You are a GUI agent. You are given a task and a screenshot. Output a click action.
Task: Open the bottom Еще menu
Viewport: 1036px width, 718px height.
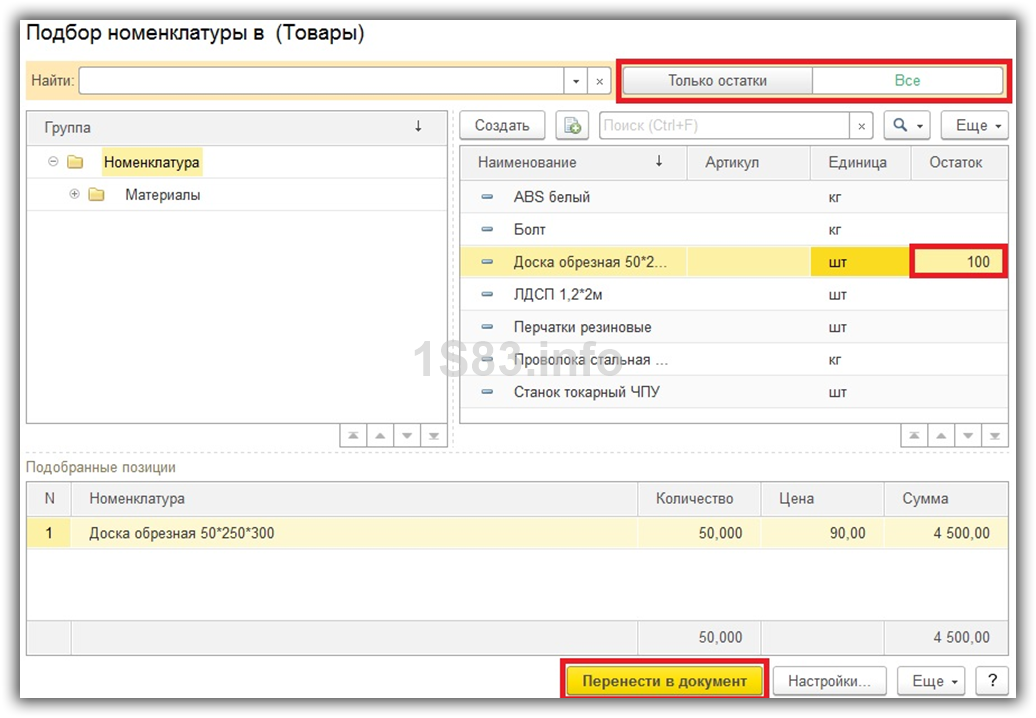[x=930, y=681]
